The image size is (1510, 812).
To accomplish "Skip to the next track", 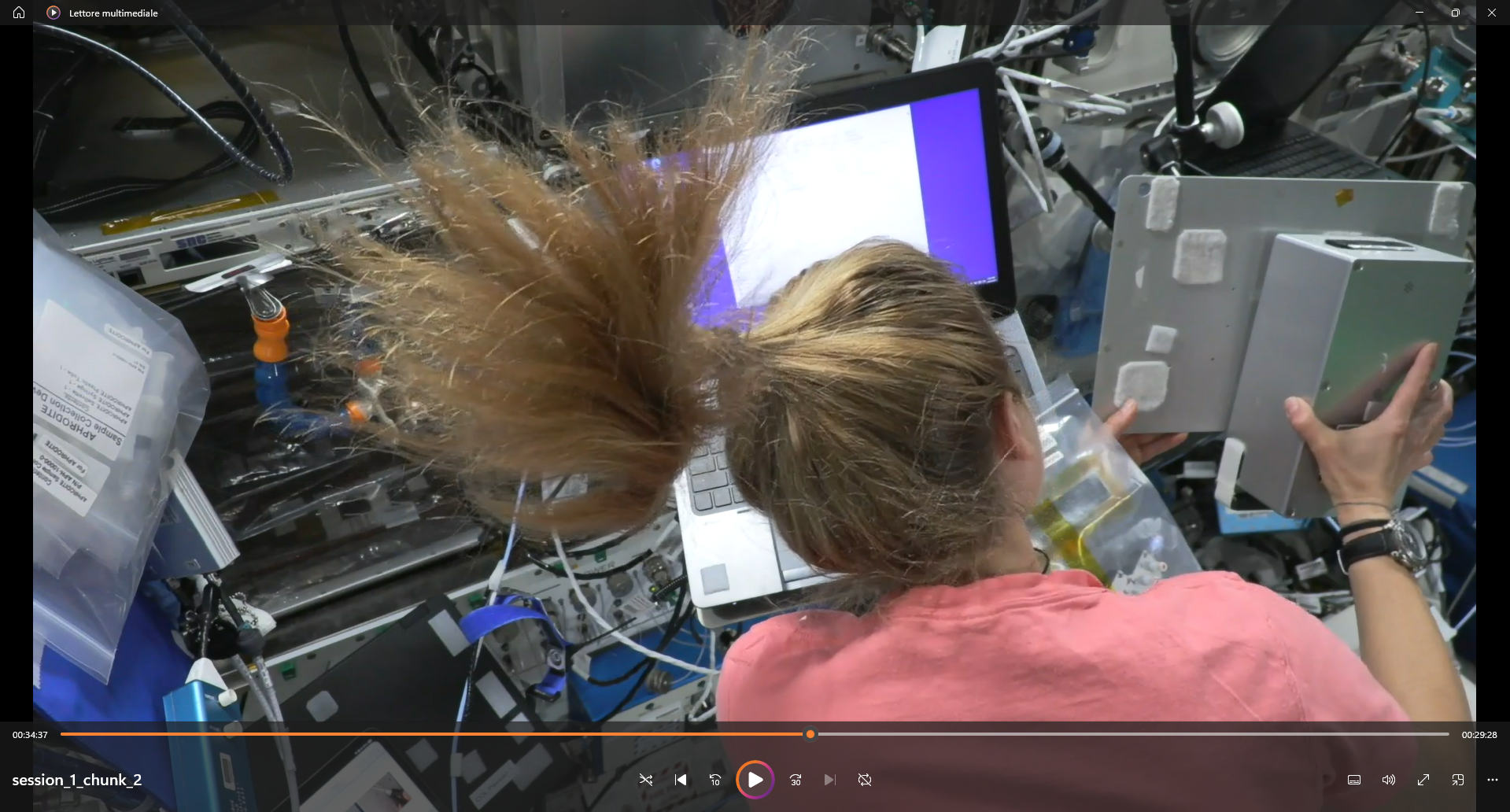I will click(x=829, y=780).
